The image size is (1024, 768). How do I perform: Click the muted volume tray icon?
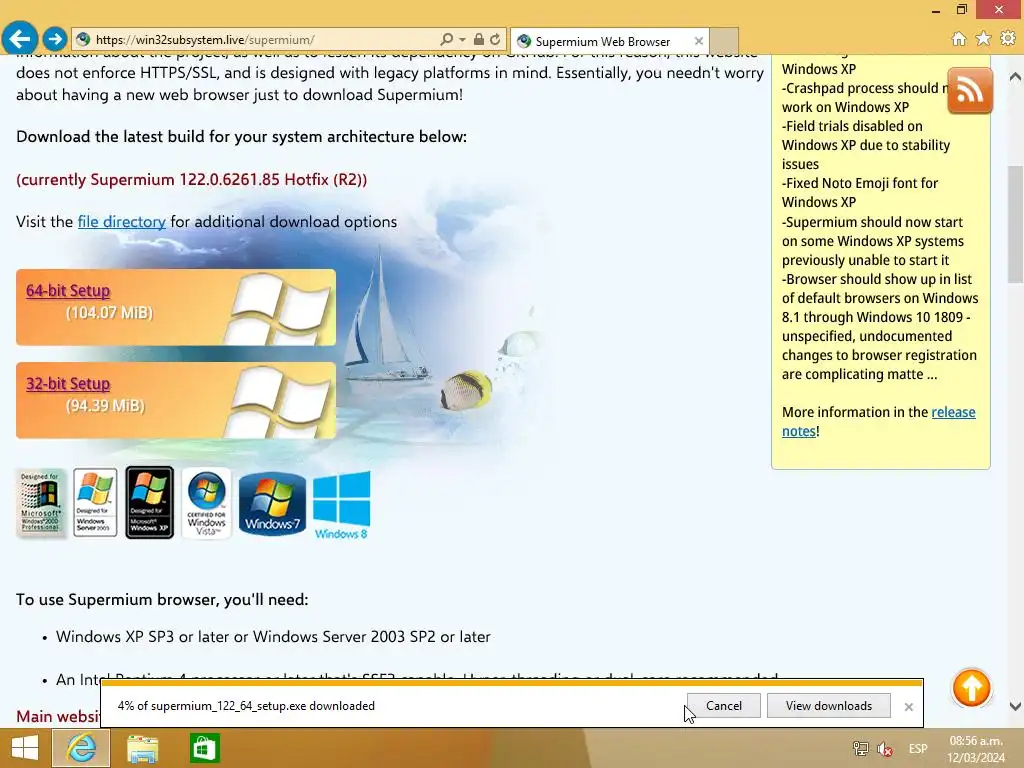[x=885, y=749]
